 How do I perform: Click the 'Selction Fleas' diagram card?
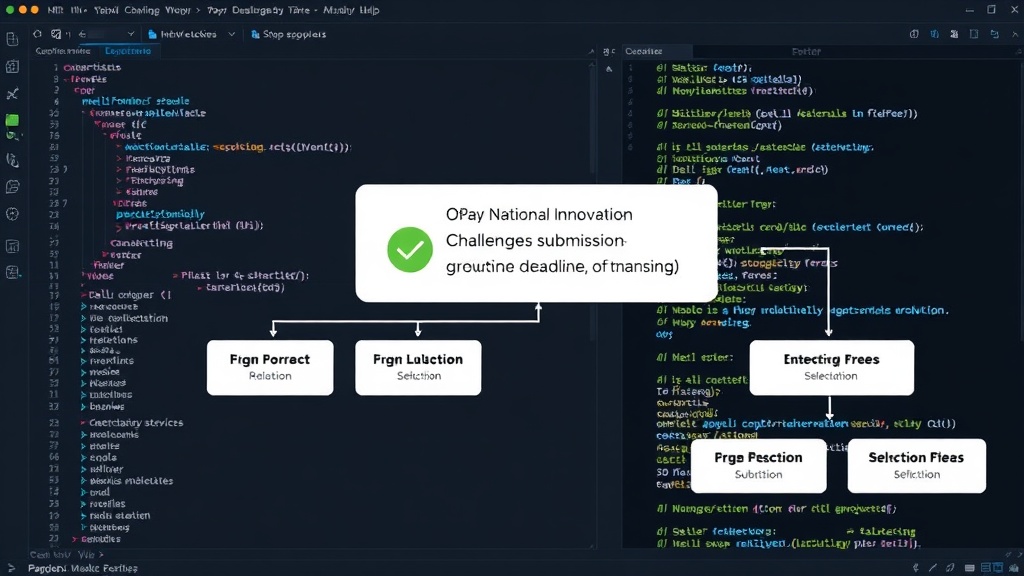coord(916,466)
